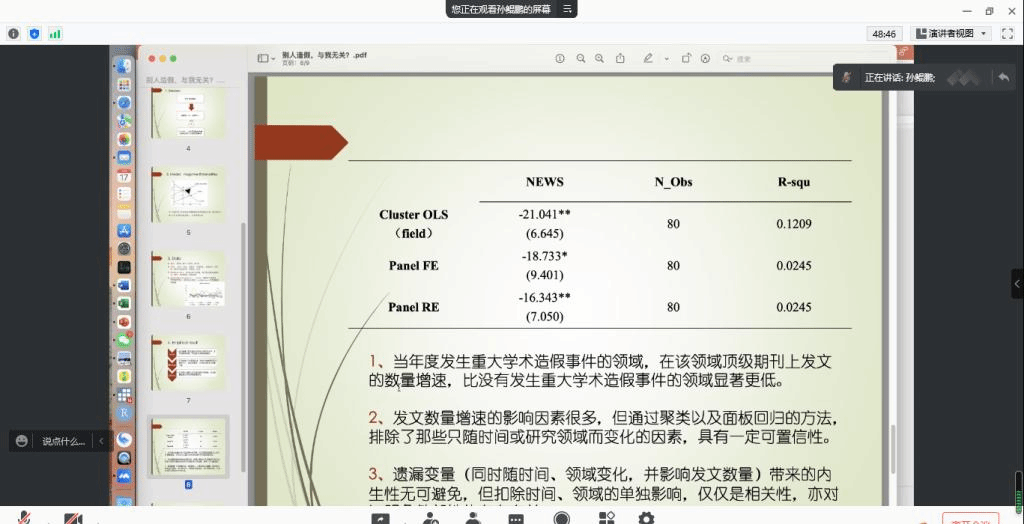Open the markup pen options chevron
Image resolution: width=1024 pixels, height=524 pixels.
tap(666, 59)
